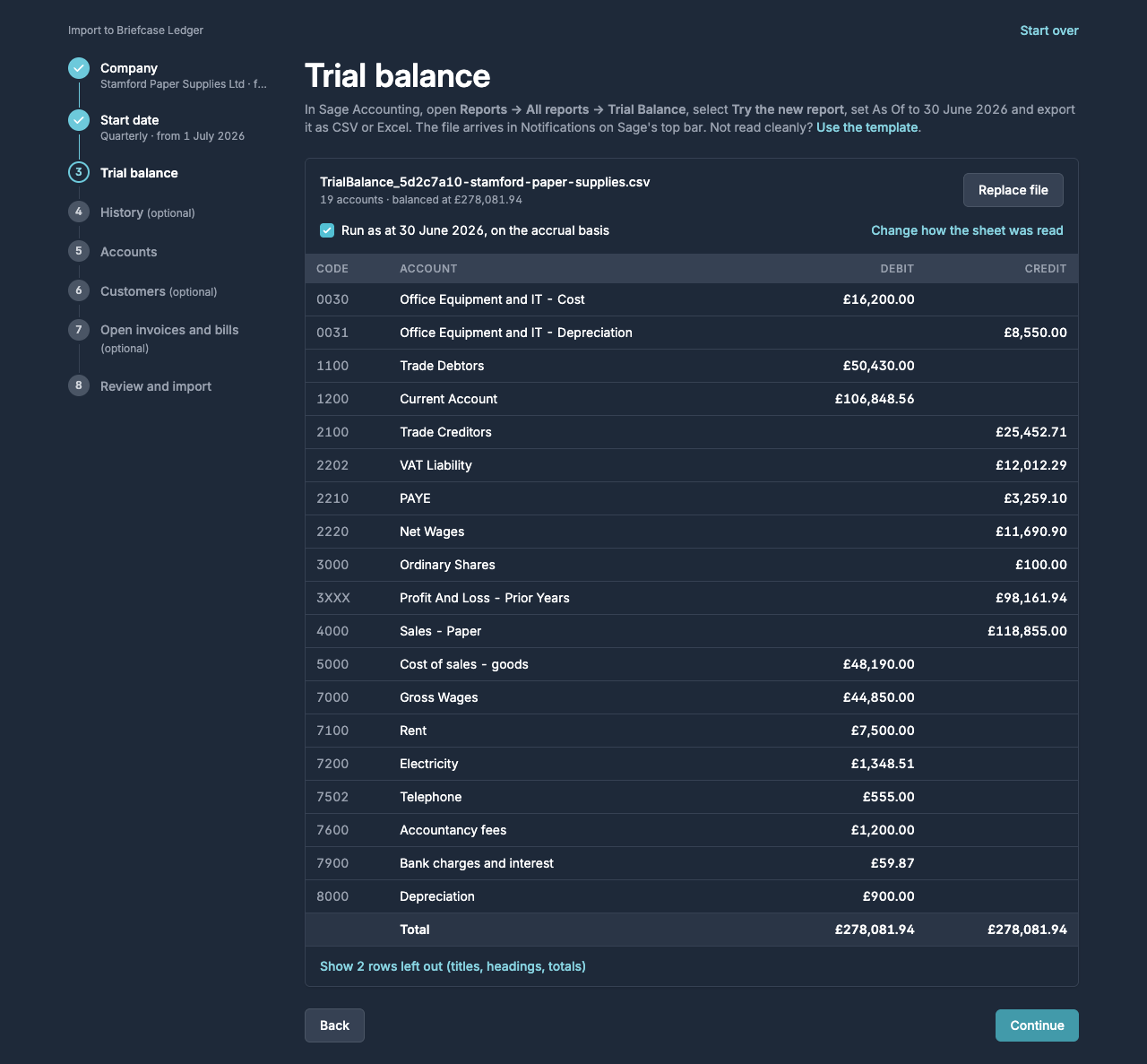
Task: Click the Continue button
Action: (x=1037, y=1025)
